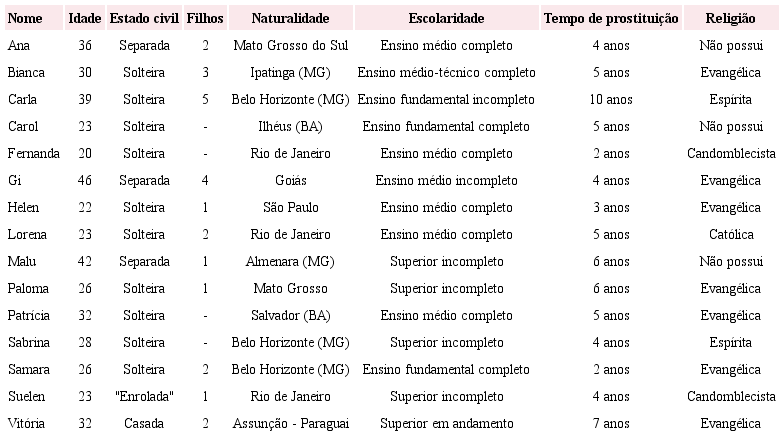Select the Ensino médio-técnico completo cell
The width and height of the screenshot is (784, 440).
pos(446,73)
